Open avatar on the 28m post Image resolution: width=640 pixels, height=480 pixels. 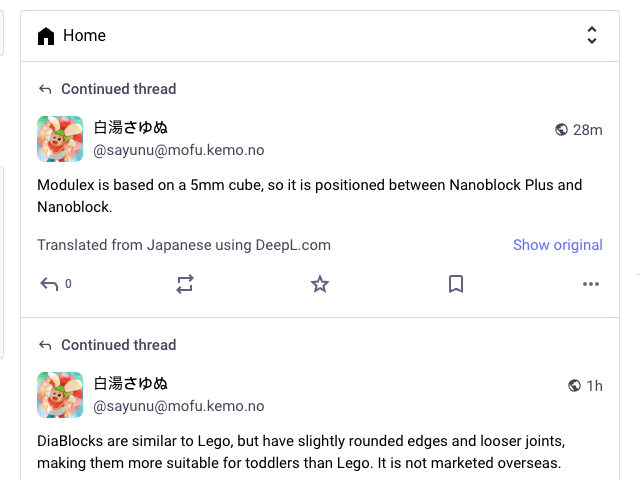[60, 139]
